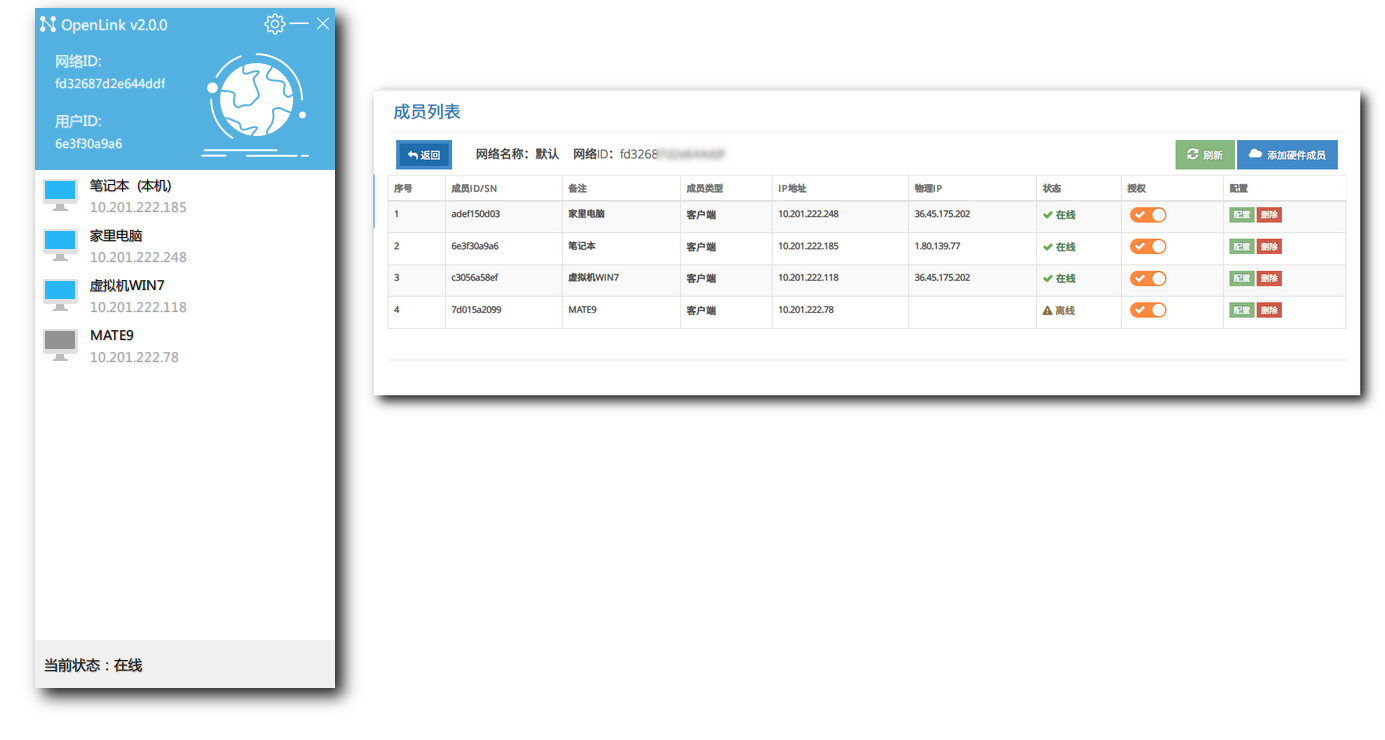Click 添加硬件成员 to add hardware member
The height and width of the screenshot is (740, 1385).
pos(1287,155)
